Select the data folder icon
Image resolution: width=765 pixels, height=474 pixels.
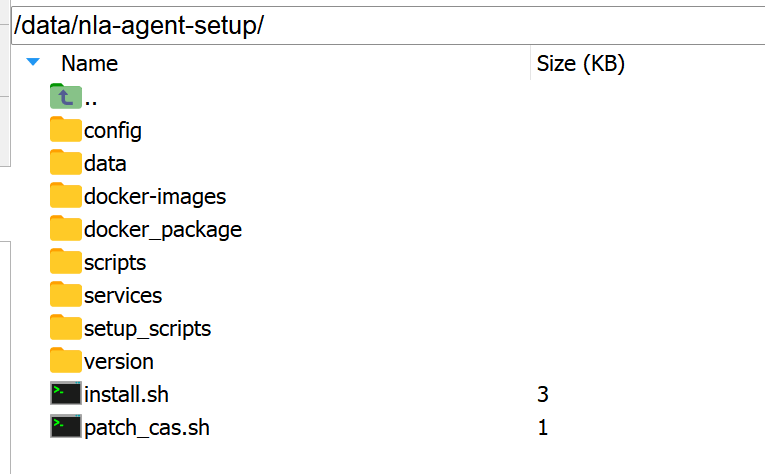tap(65, 162)
